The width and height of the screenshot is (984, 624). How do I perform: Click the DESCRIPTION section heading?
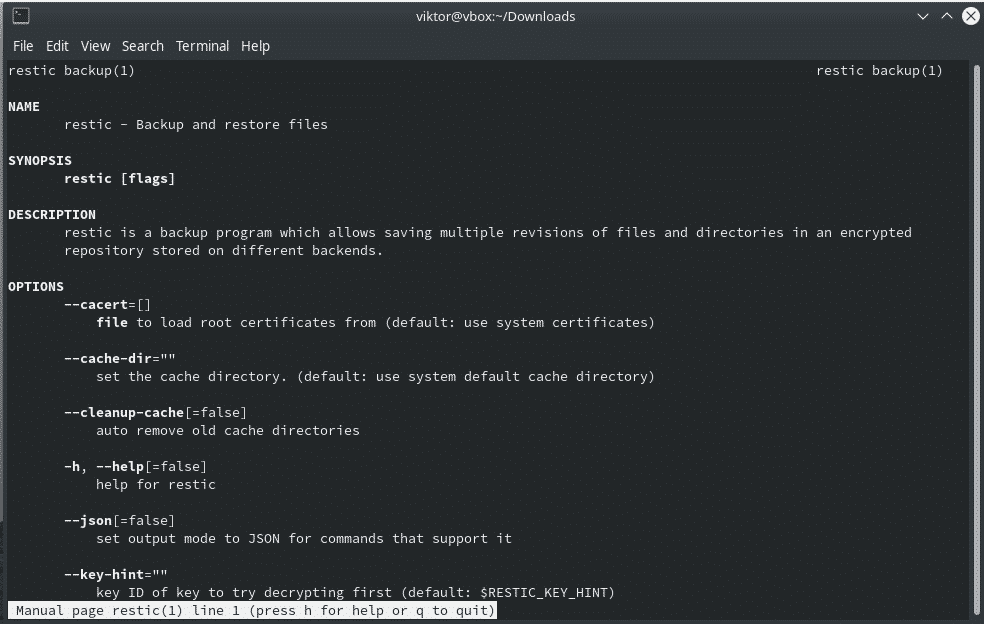pos(52,215)
